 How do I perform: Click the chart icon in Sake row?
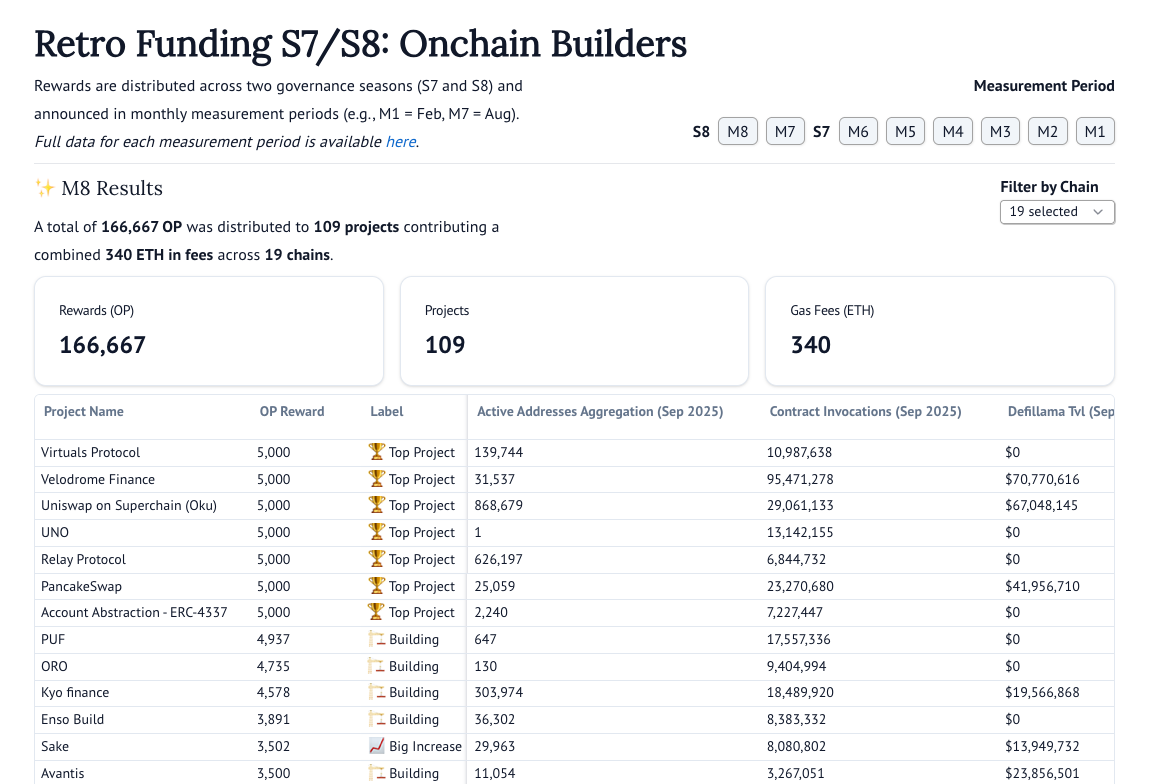[x=376, y=746]
